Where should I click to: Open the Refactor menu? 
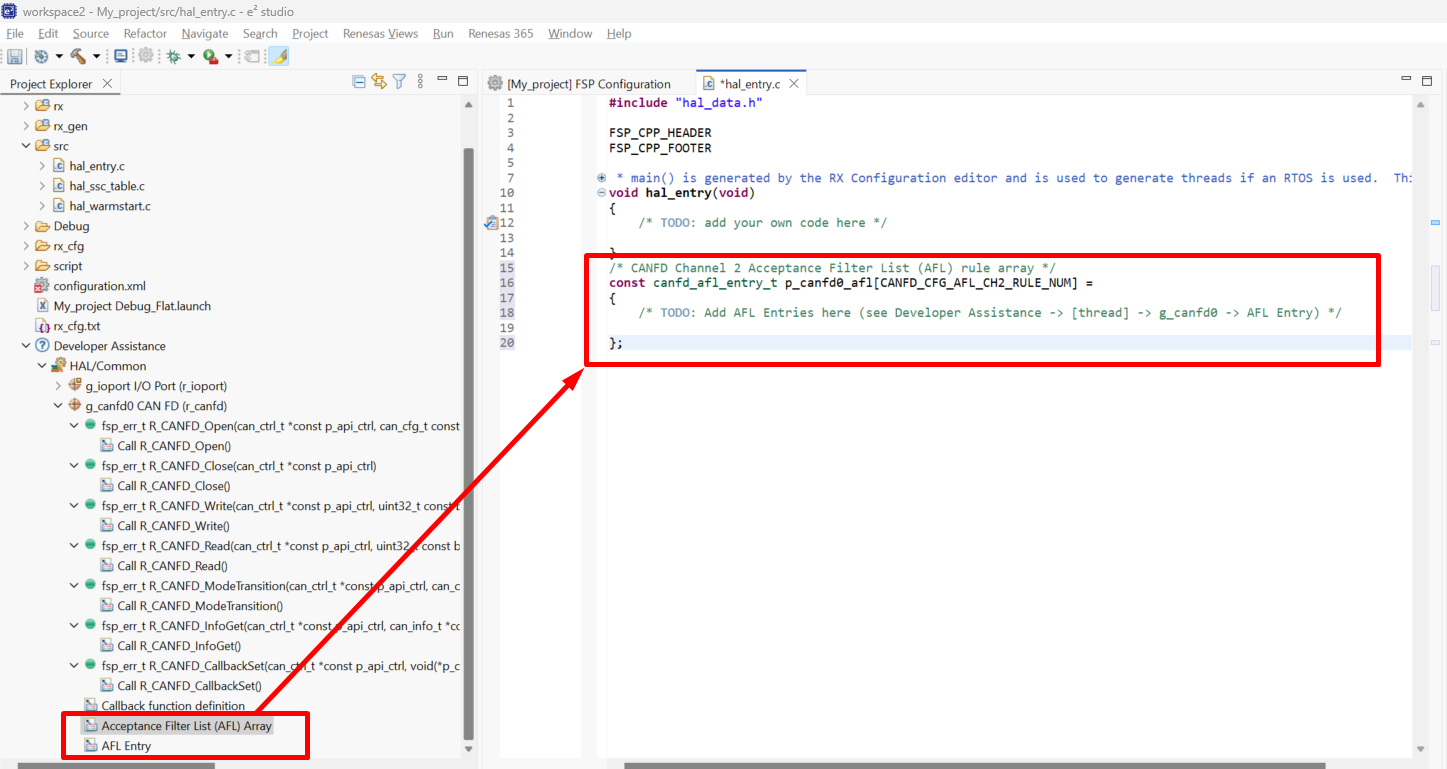tap(145, 33)
